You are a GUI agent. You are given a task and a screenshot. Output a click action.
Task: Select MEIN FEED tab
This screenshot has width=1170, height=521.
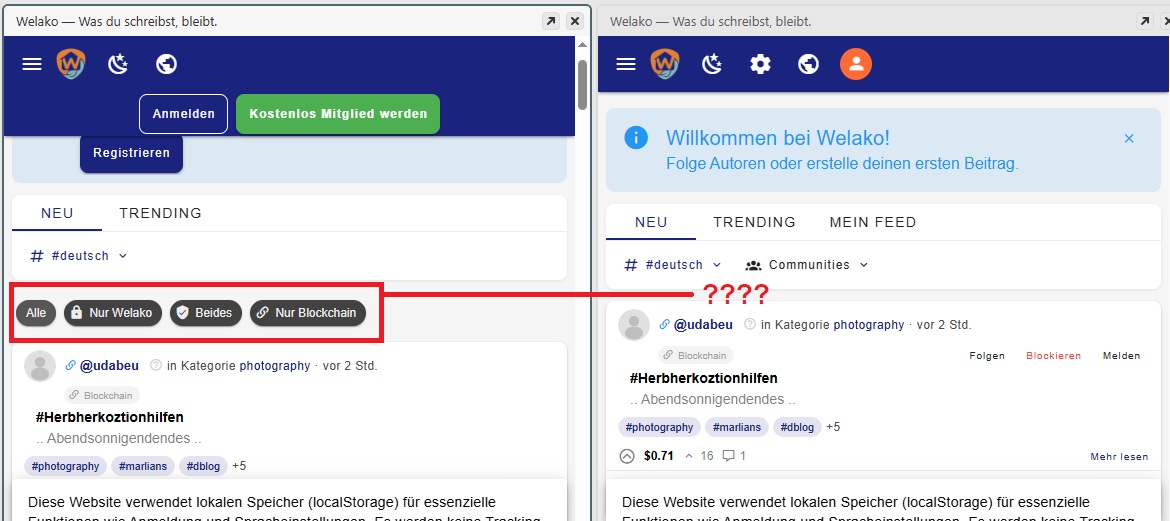pyautogui.click(x=873, y=222)
